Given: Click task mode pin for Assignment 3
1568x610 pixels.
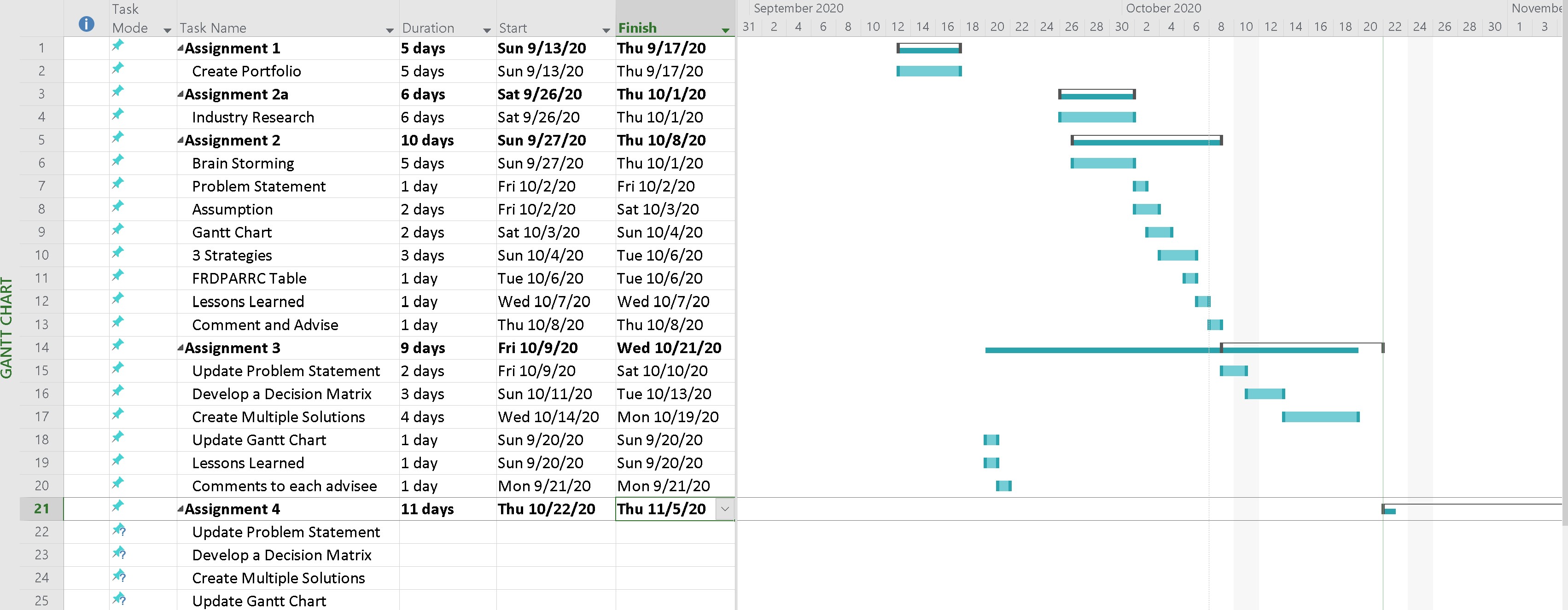Looking at the screenshot, I should click(x=117, y=344).
